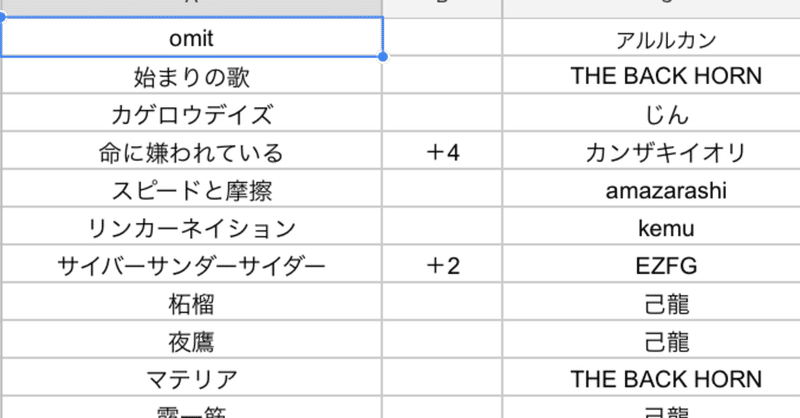Screen dimensions: 800x418
Task: Click the 命に嫌われている song cell
Action: coord(192,152)
